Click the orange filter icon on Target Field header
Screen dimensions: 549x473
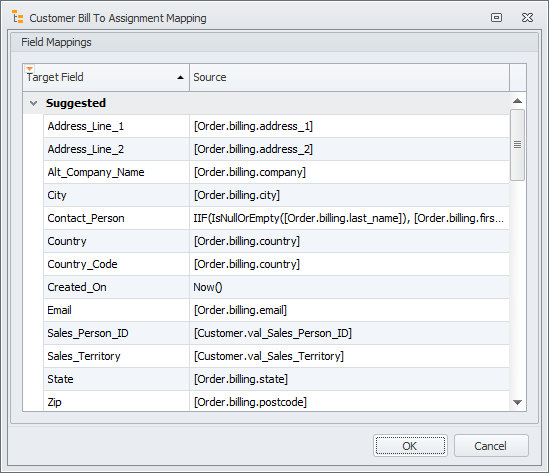coord(30,69)
